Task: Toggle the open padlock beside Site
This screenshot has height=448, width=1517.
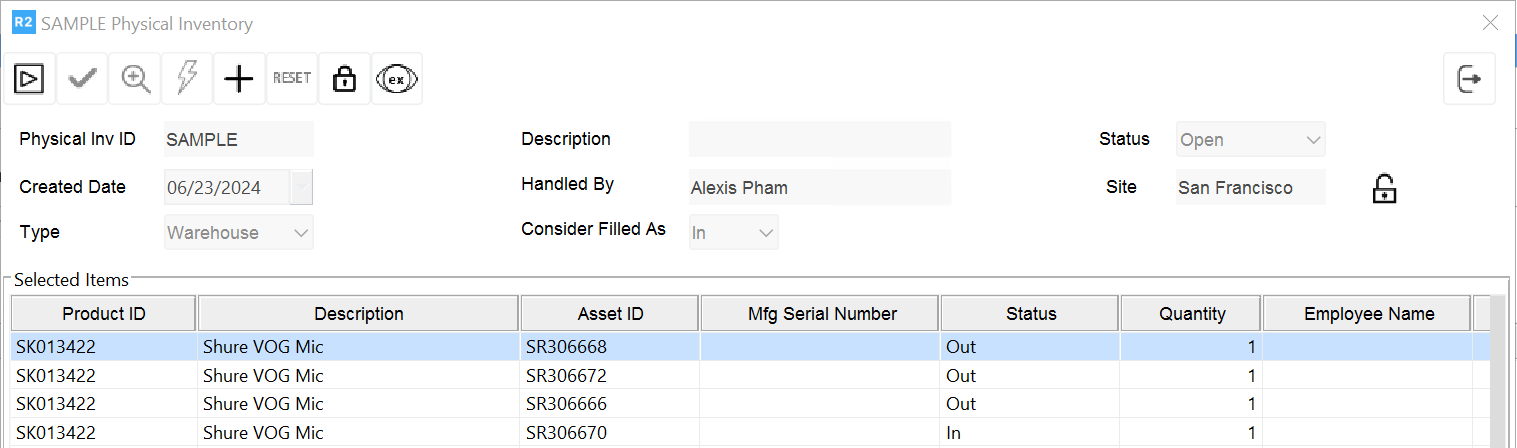Action: point(1384,188)
